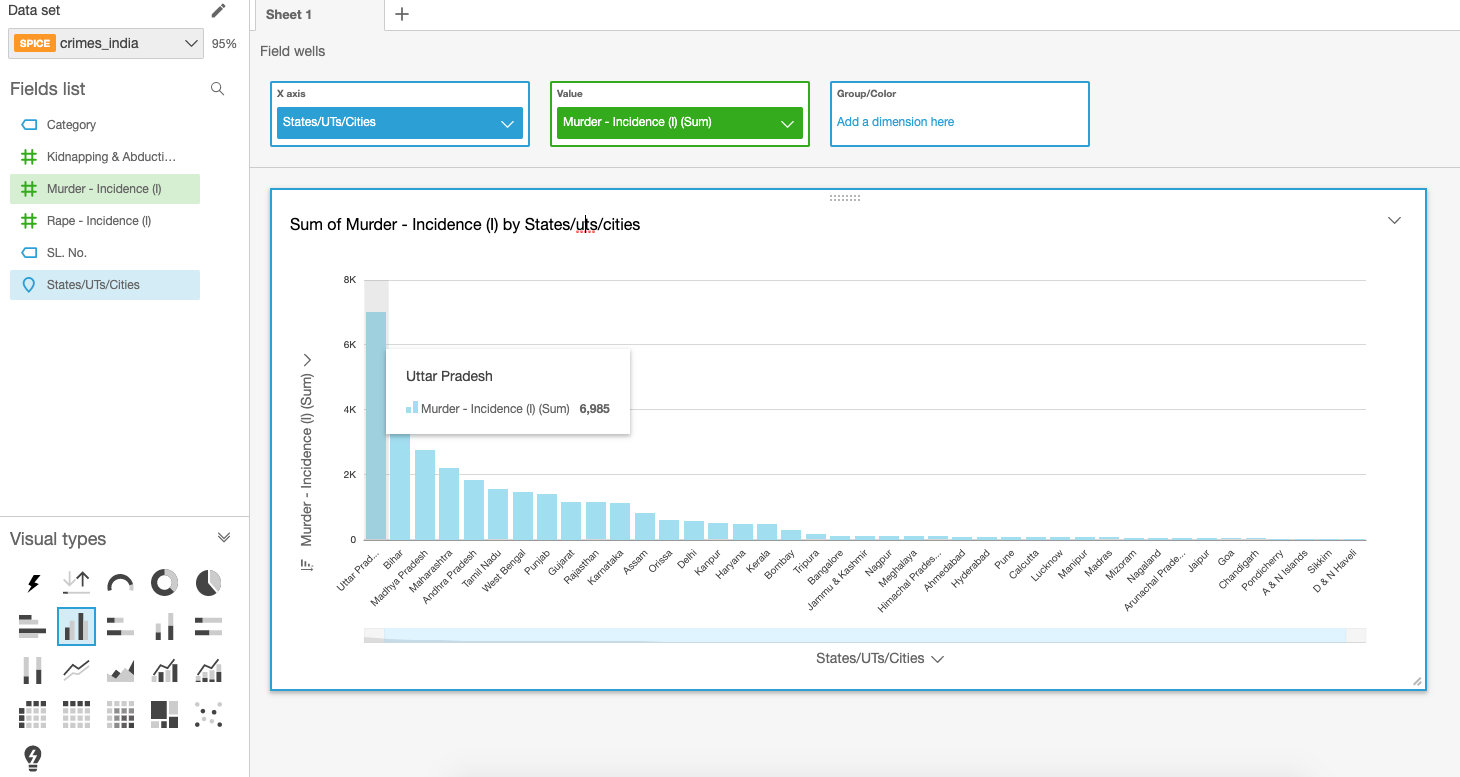Select Rape - Incidence field in list
The width and height of the screenshot is (1460, 777).
[x=99, y=221]
